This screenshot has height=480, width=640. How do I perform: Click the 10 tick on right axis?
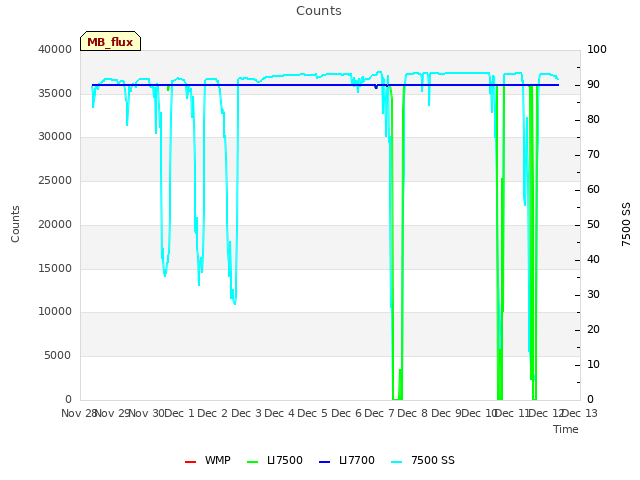coord(593,364)
